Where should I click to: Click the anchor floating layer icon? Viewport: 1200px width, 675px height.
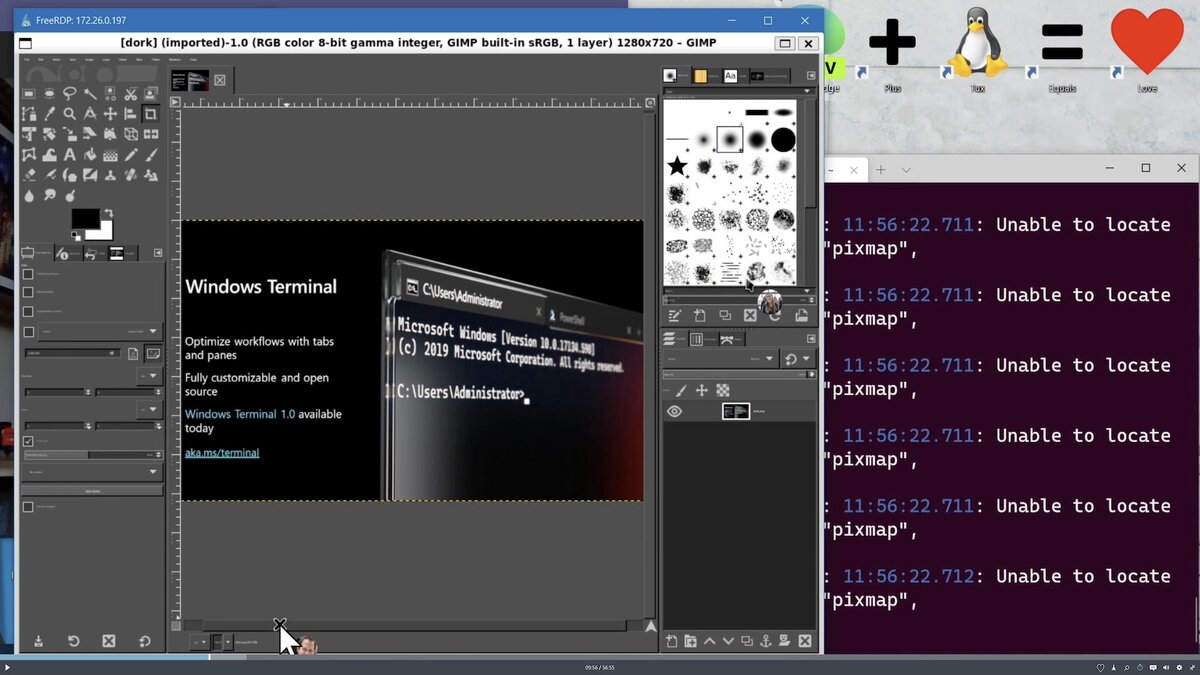click(766, 641)
